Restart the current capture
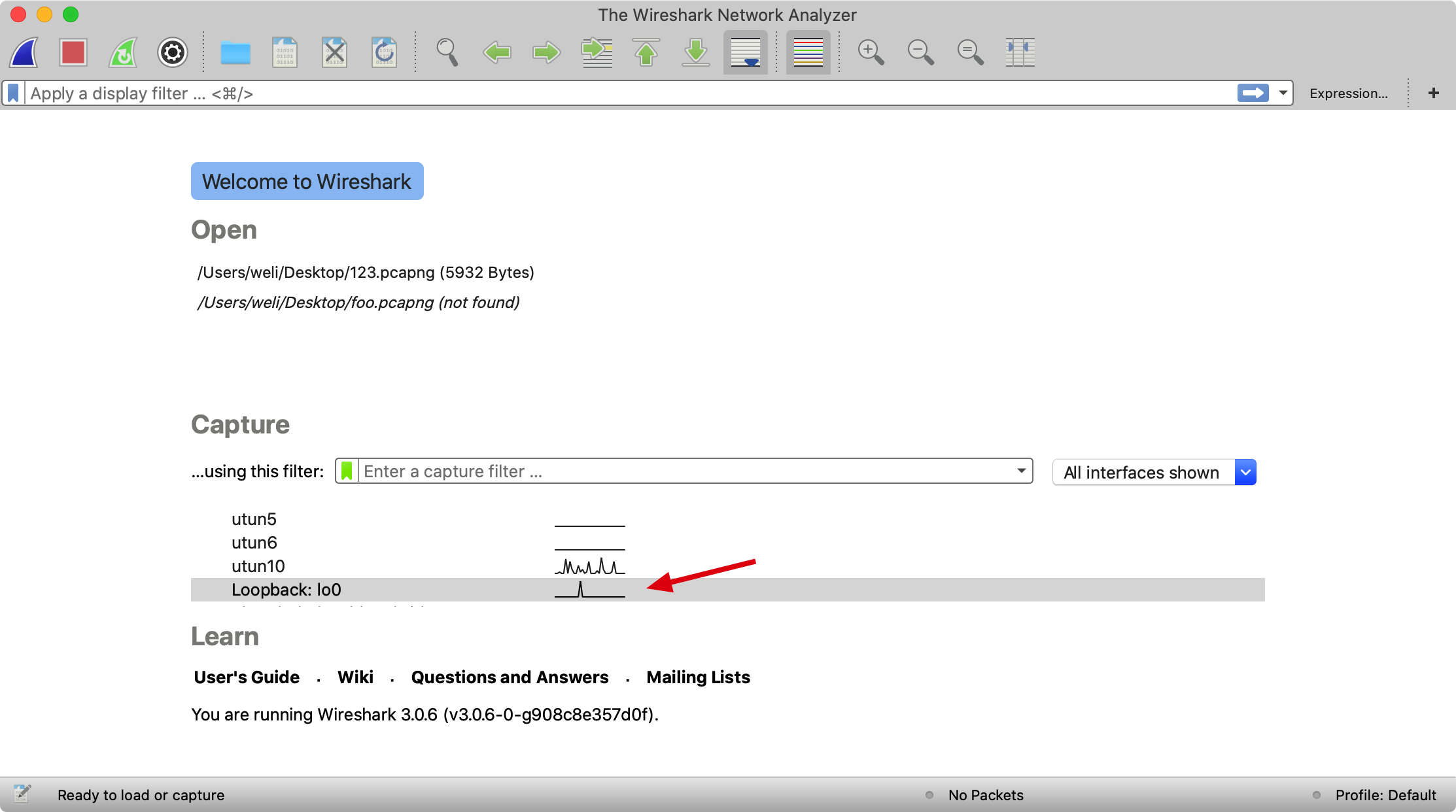Screen dimensions: 1456x812 pyautogui.click(x=123, y=52)
